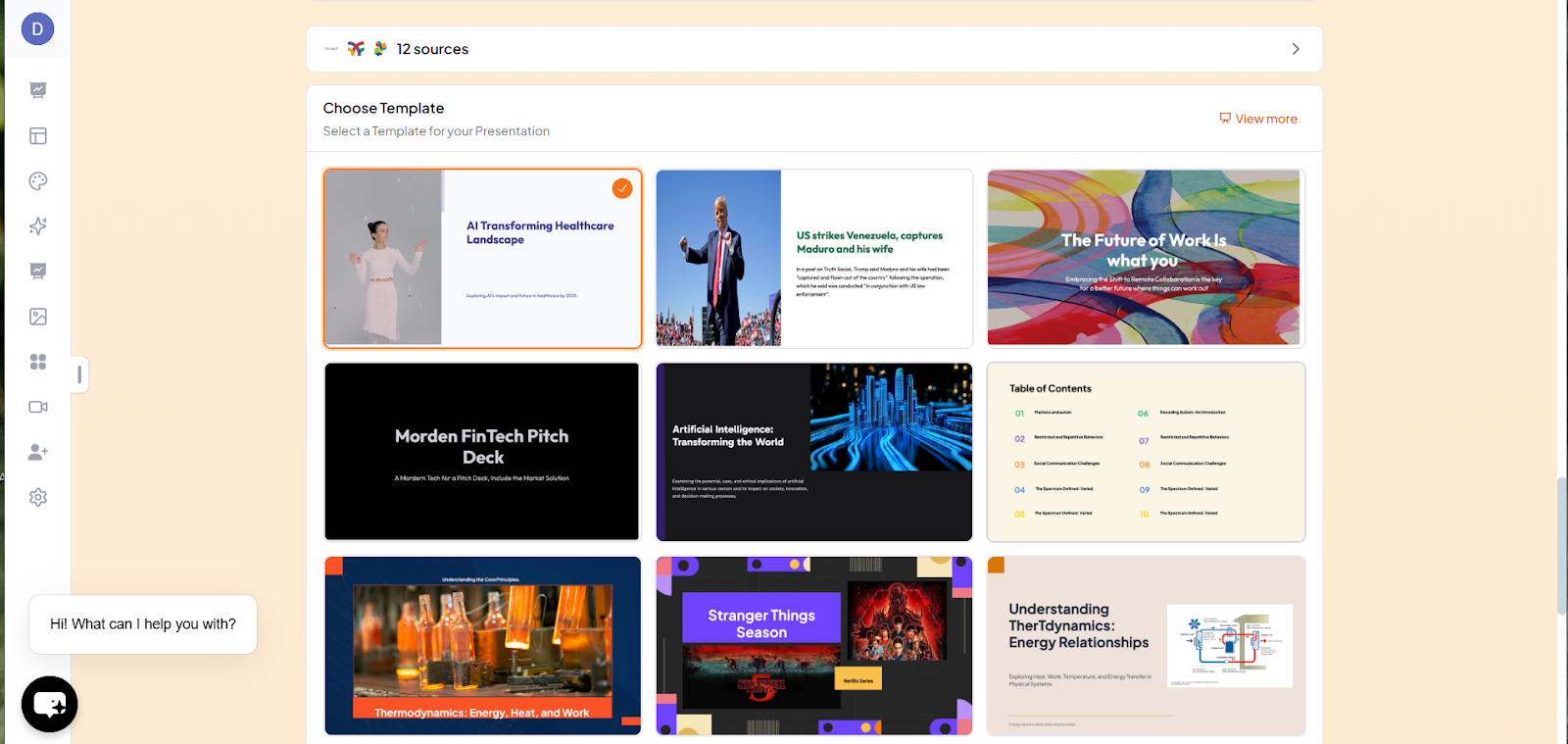The image size is (1568, 744).
Task: Open the color palette theme icon
Action: click(x=38, y=181)
